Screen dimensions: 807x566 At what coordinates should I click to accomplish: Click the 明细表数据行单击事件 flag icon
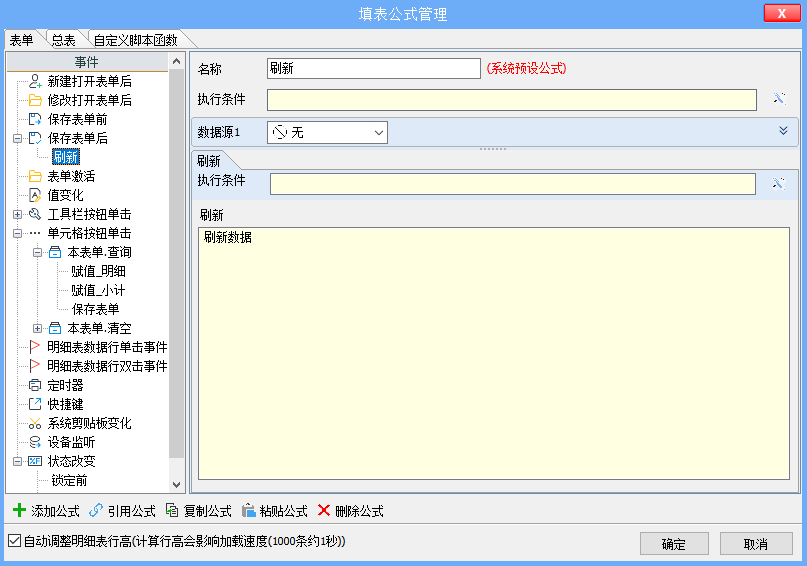35,347
